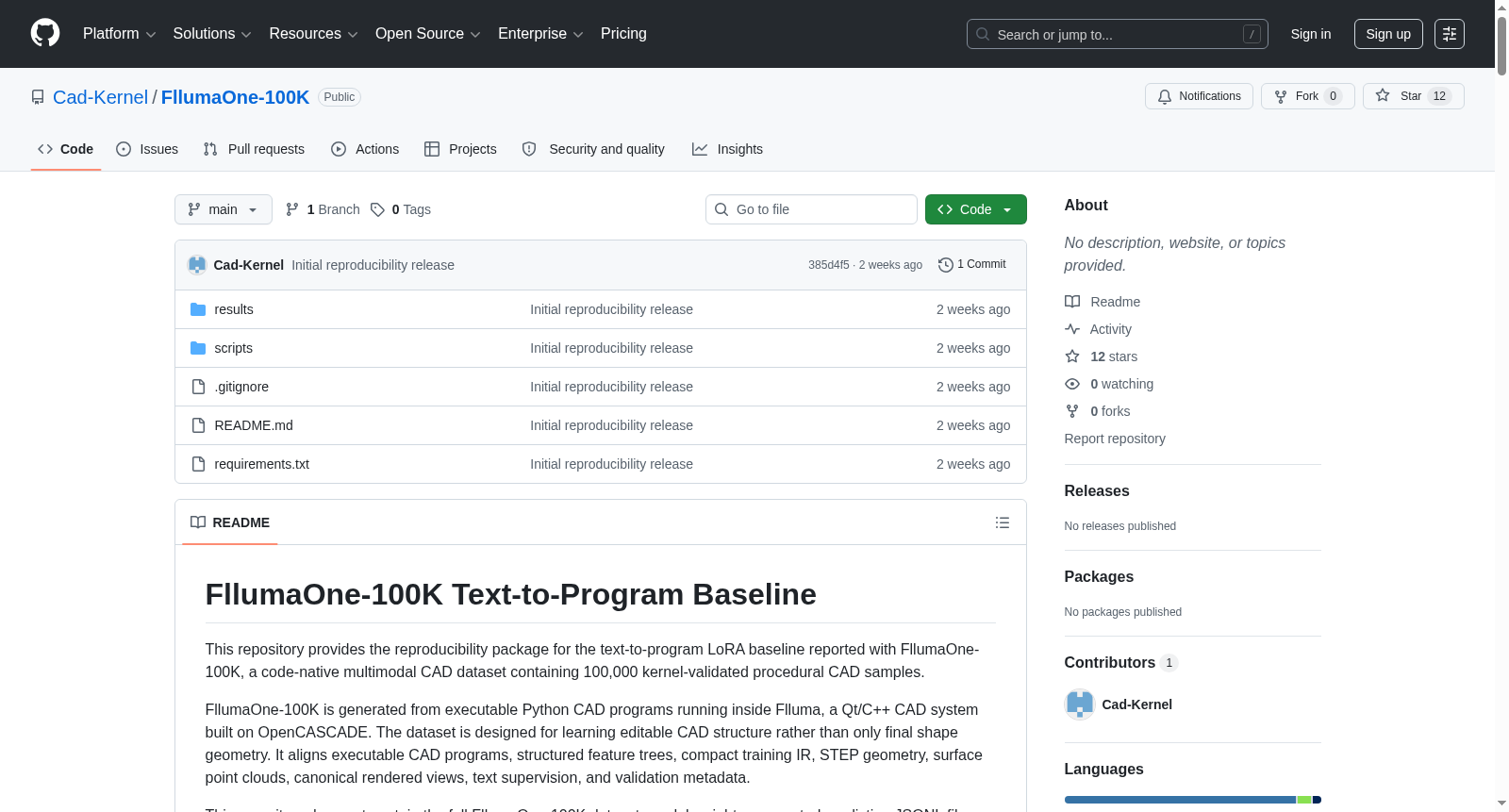The width and height of the screenshot is (1509, 812).
Task: Open the green Code dropdown button
Action: [x=976, y=209]
